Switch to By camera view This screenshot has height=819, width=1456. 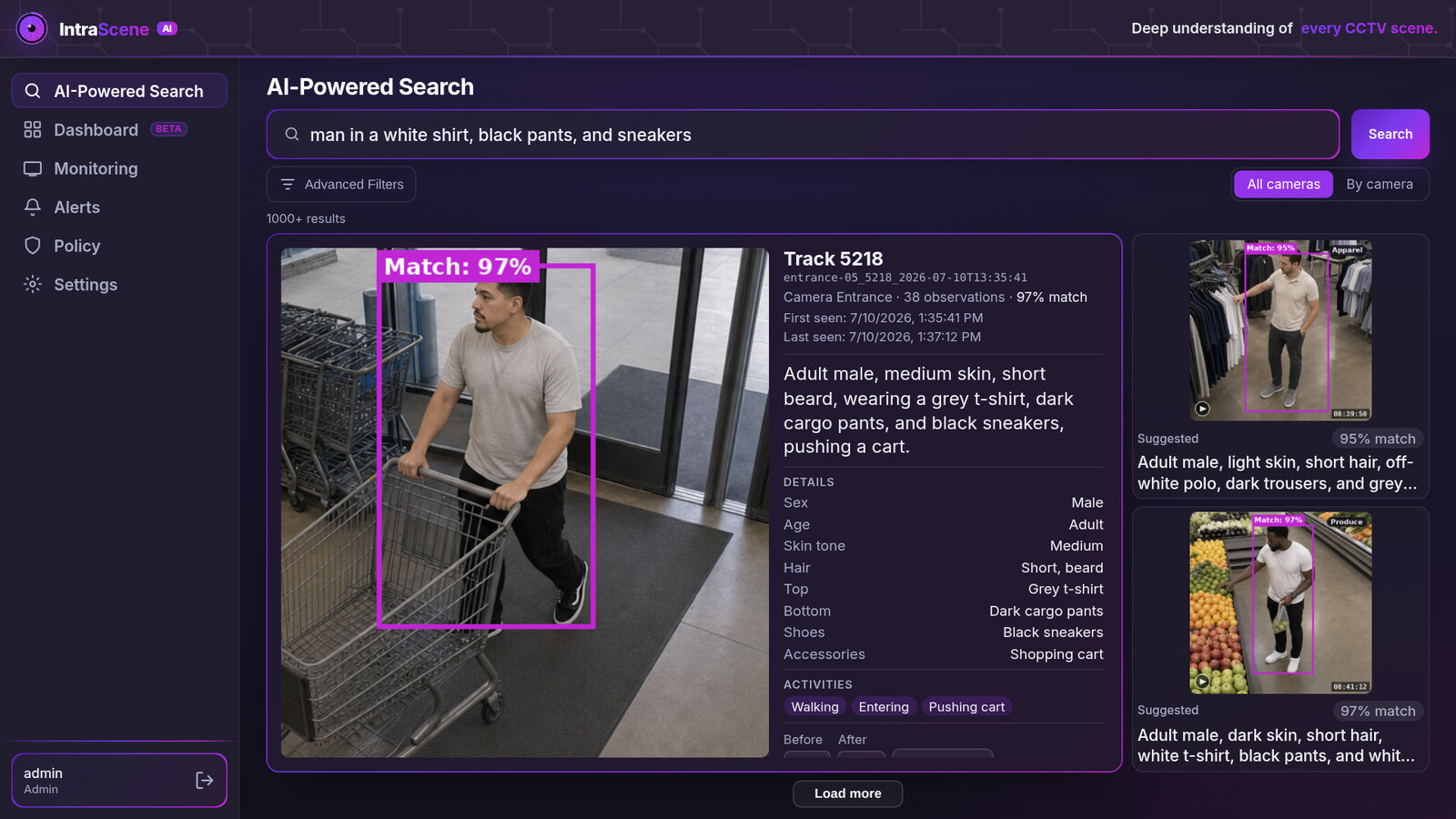click(x=1380, y=184)
